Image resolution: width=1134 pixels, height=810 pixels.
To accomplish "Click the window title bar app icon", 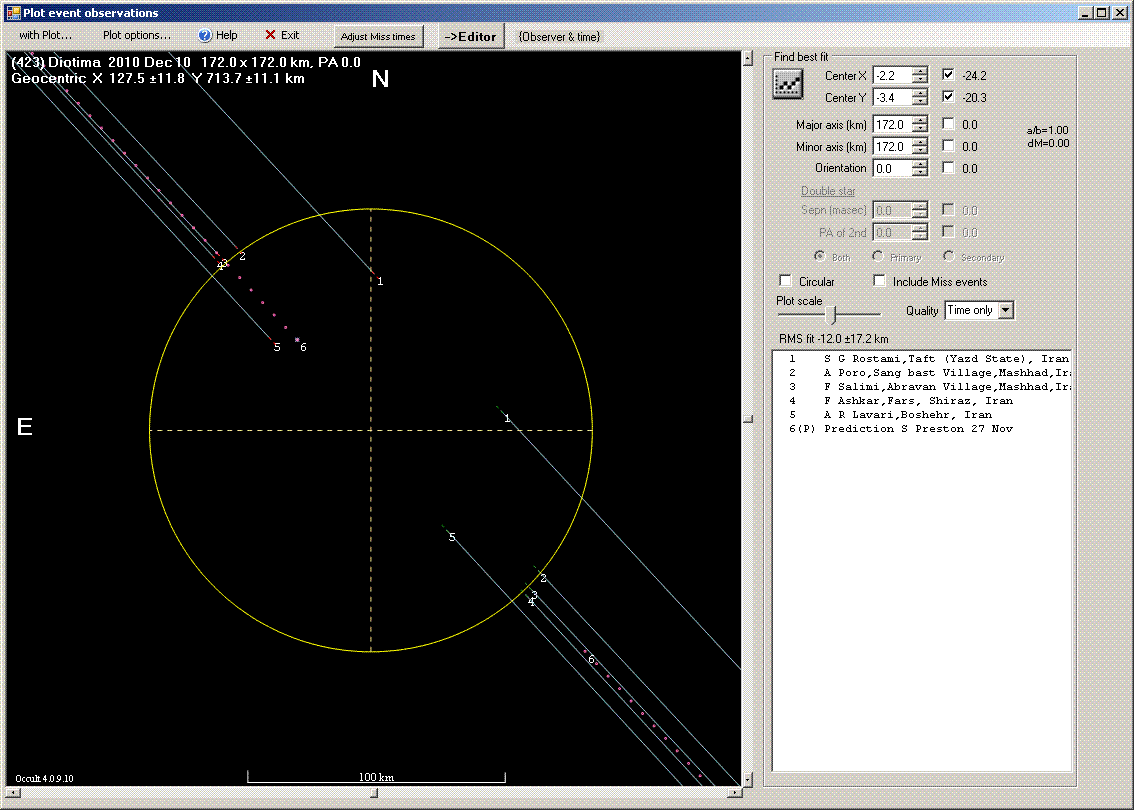I will (x=13, y=12).
